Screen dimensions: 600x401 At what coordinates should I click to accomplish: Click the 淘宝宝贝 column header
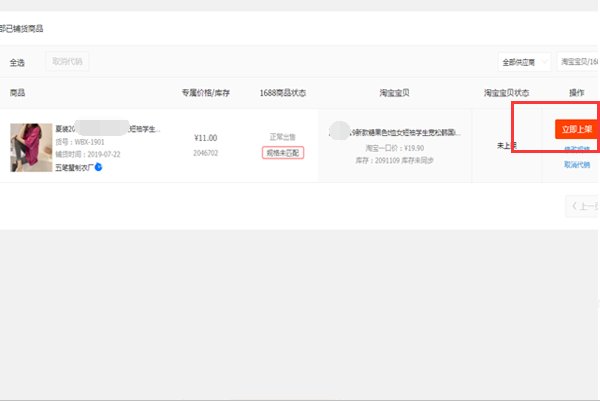(395, 93)
